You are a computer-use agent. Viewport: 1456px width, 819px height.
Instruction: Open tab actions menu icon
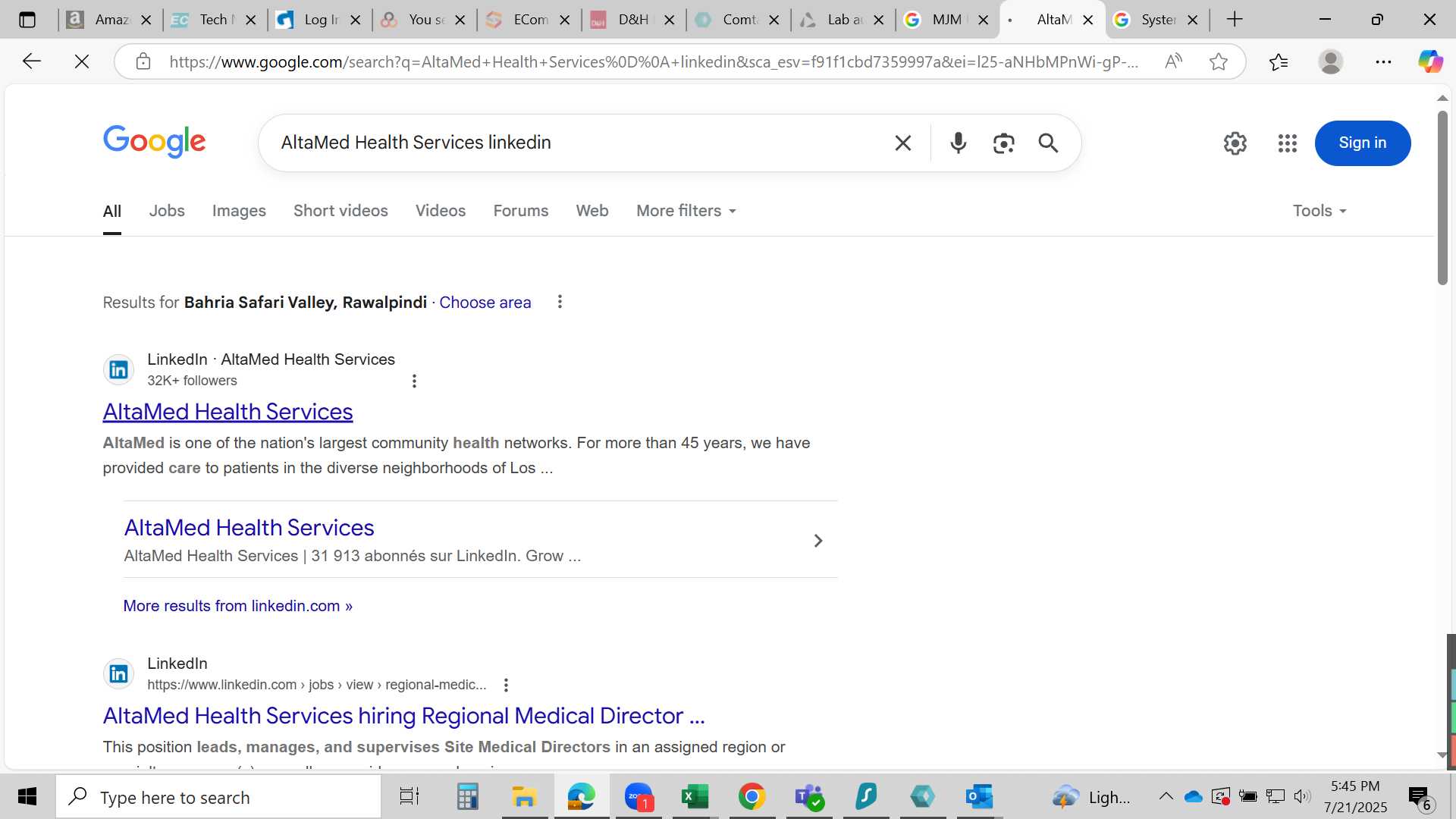[27, 20]
